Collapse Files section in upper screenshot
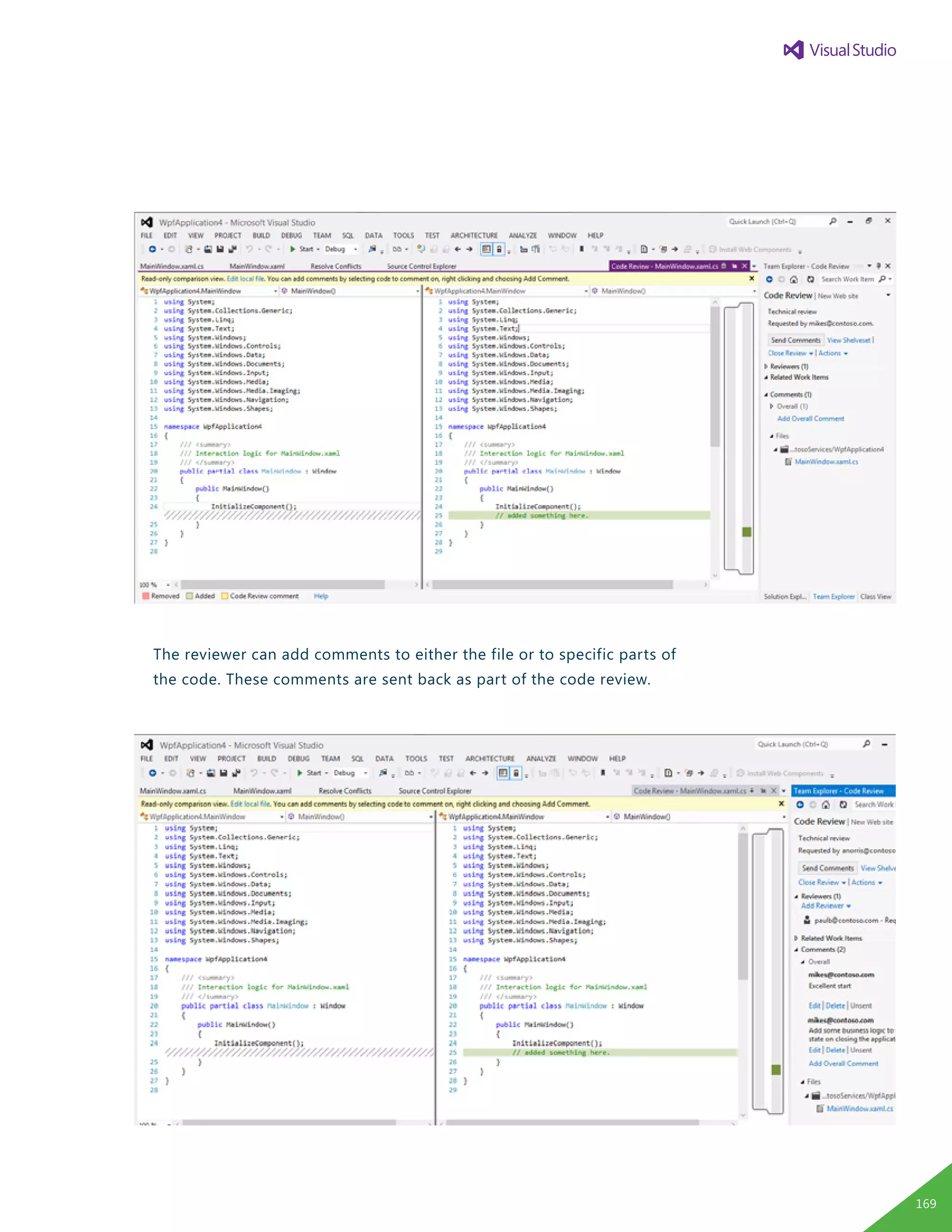Image resolution: width=952 pixels, height=1232 pixels. coord(772,436)
